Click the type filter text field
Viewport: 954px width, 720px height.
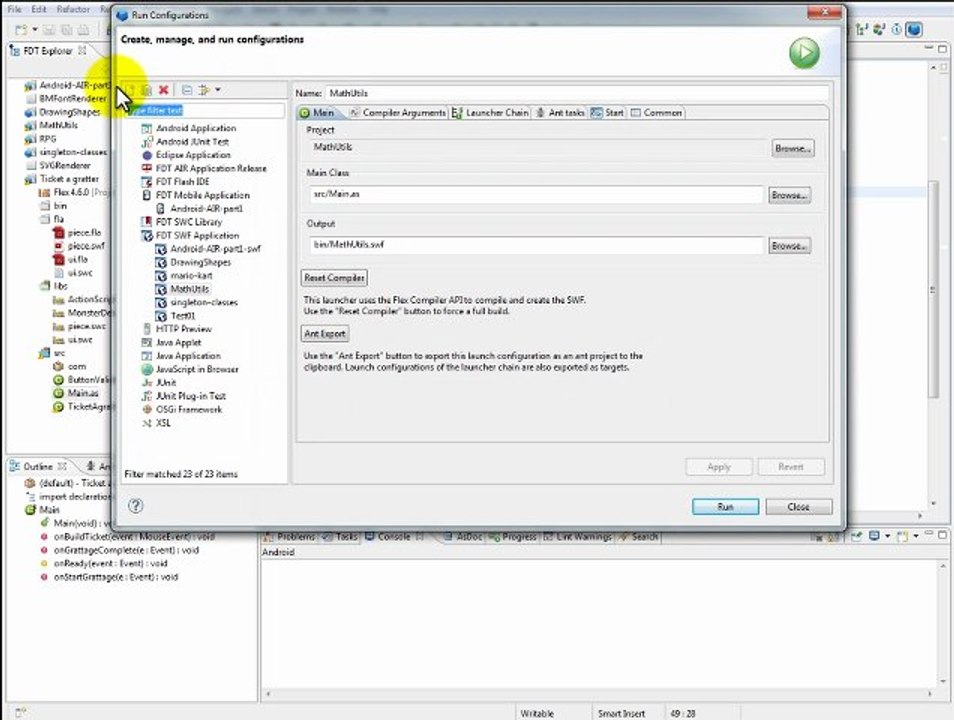pyautogui.click(x=204, y=111)
